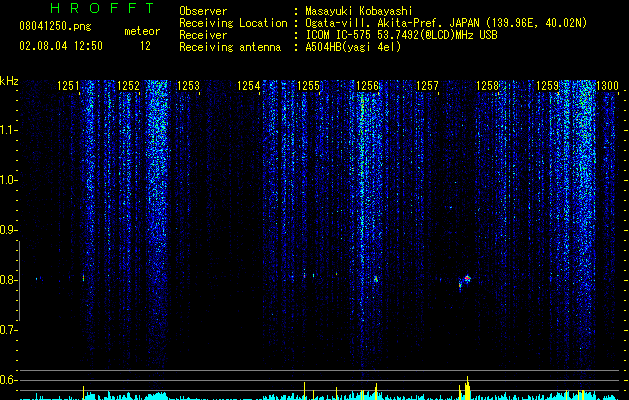Click the 1255 time marker
629x400 pixels.
[308, 85]
